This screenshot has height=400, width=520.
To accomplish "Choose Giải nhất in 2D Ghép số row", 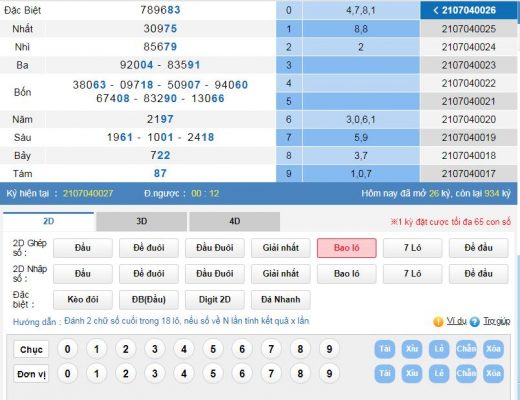I will [281, 248].
